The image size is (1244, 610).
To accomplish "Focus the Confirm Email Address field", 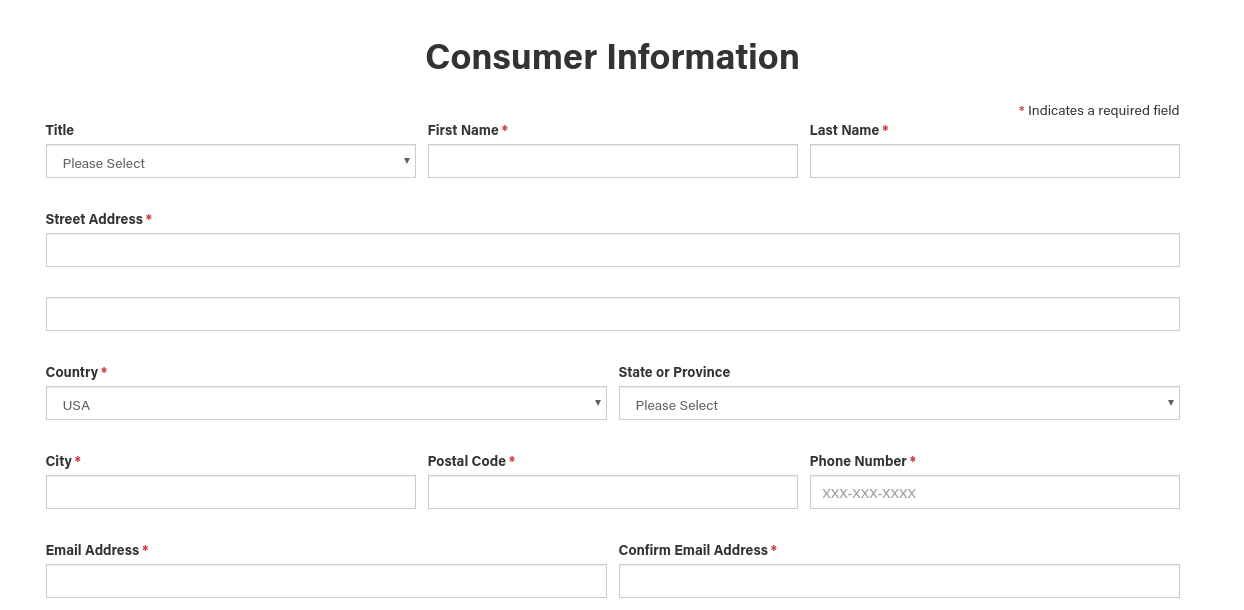I will [x=898, y=582].
